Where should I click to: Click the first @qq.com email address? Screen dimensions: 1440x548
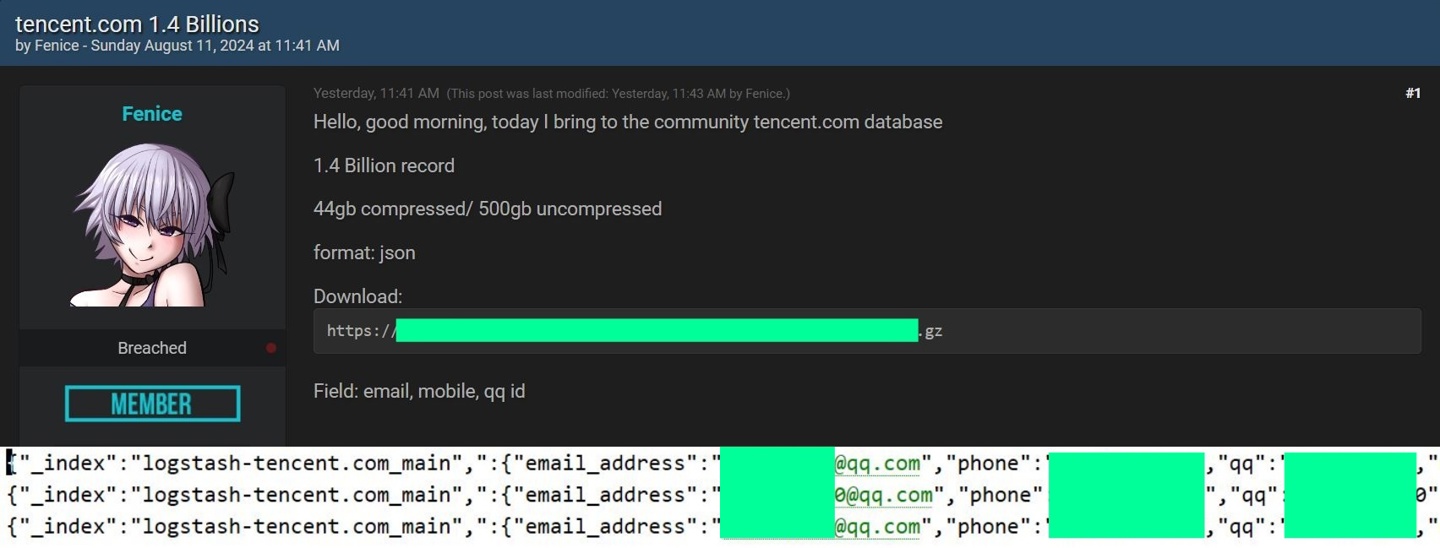tap(877, 463)
